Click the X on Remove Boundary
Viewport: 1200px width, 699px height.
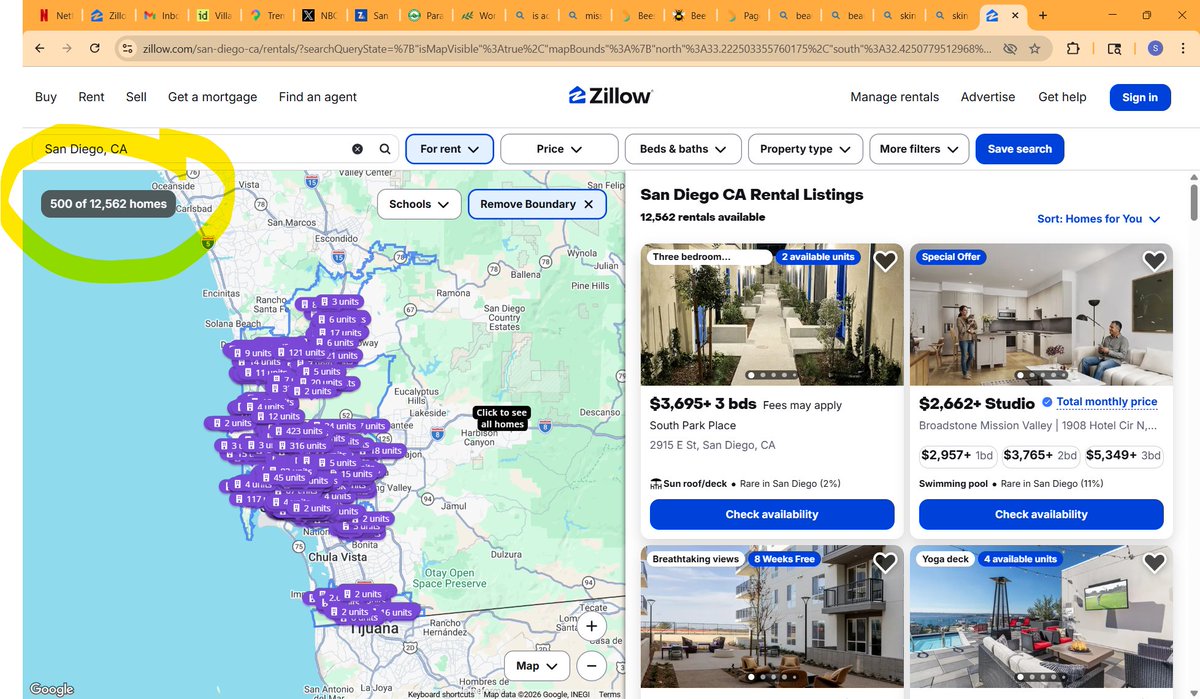(x=589, y=204)
